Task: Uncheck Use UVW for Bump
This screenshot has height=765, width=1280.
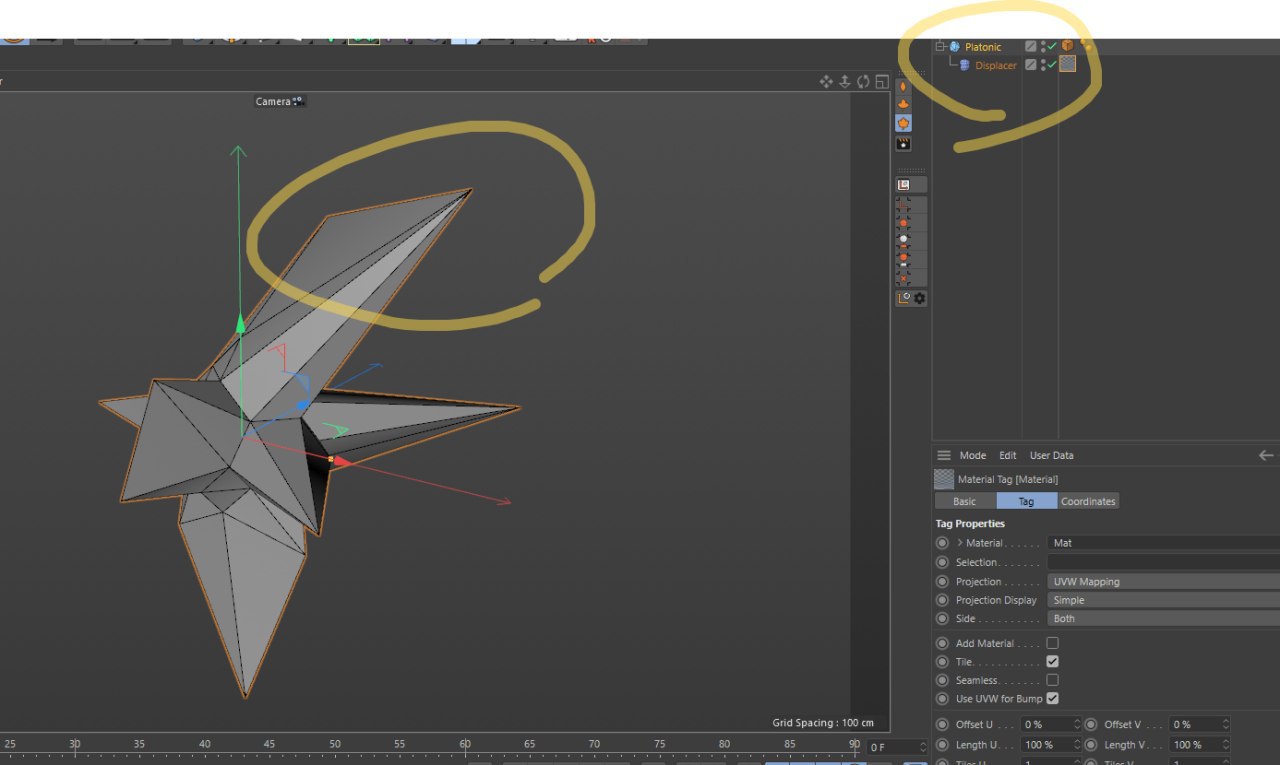Action: [1052, 698]
